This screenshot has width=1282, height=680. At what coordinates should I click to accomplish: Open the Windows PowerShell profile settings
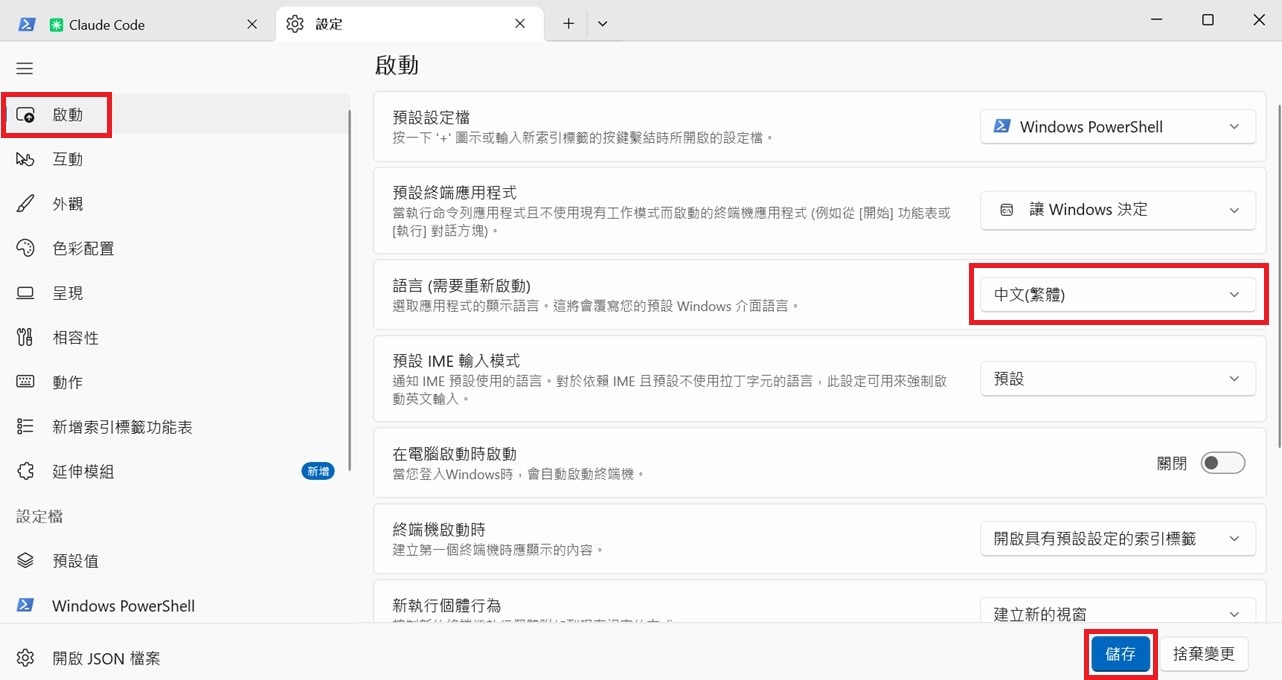tap(175, 605)
